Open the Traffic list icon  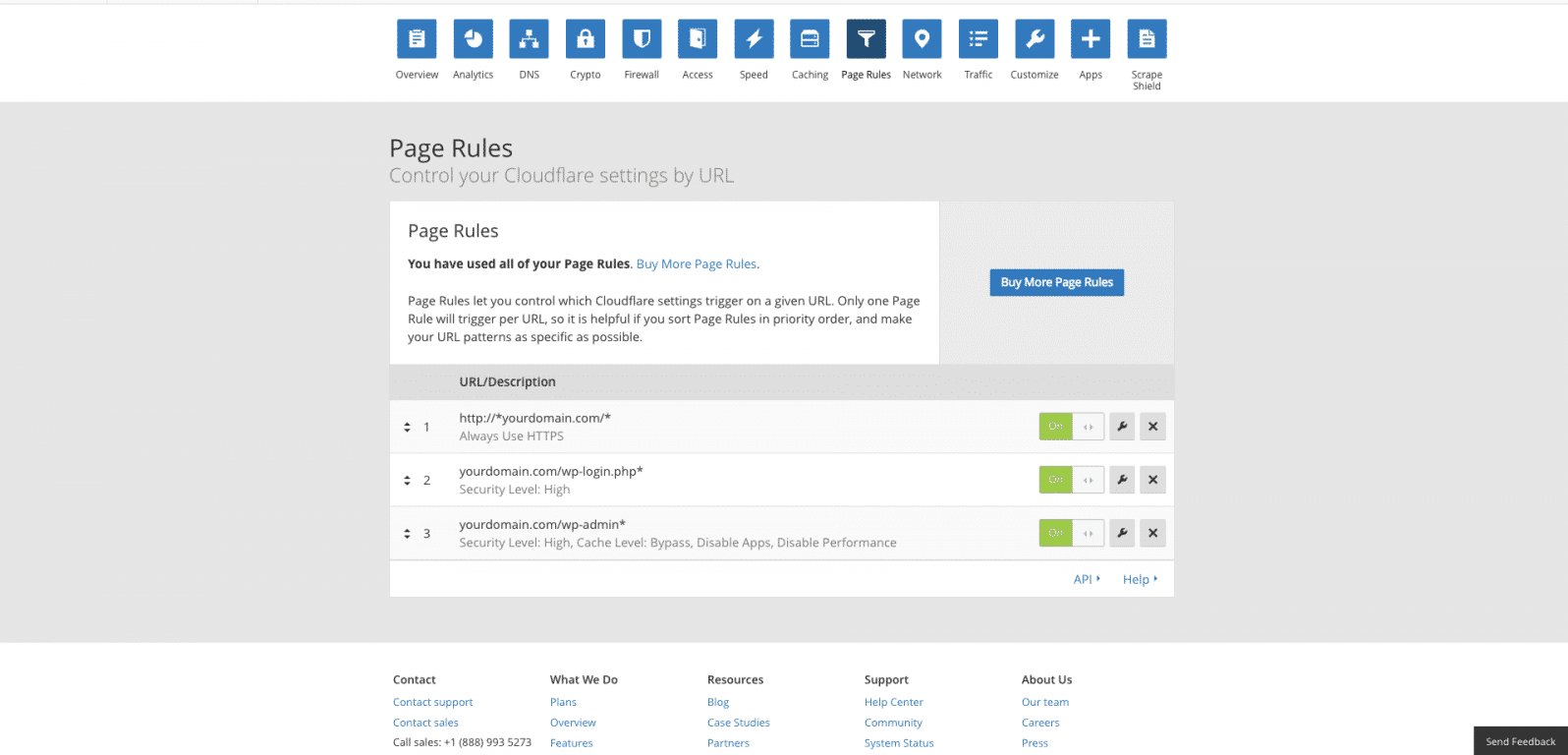[979, 39]
